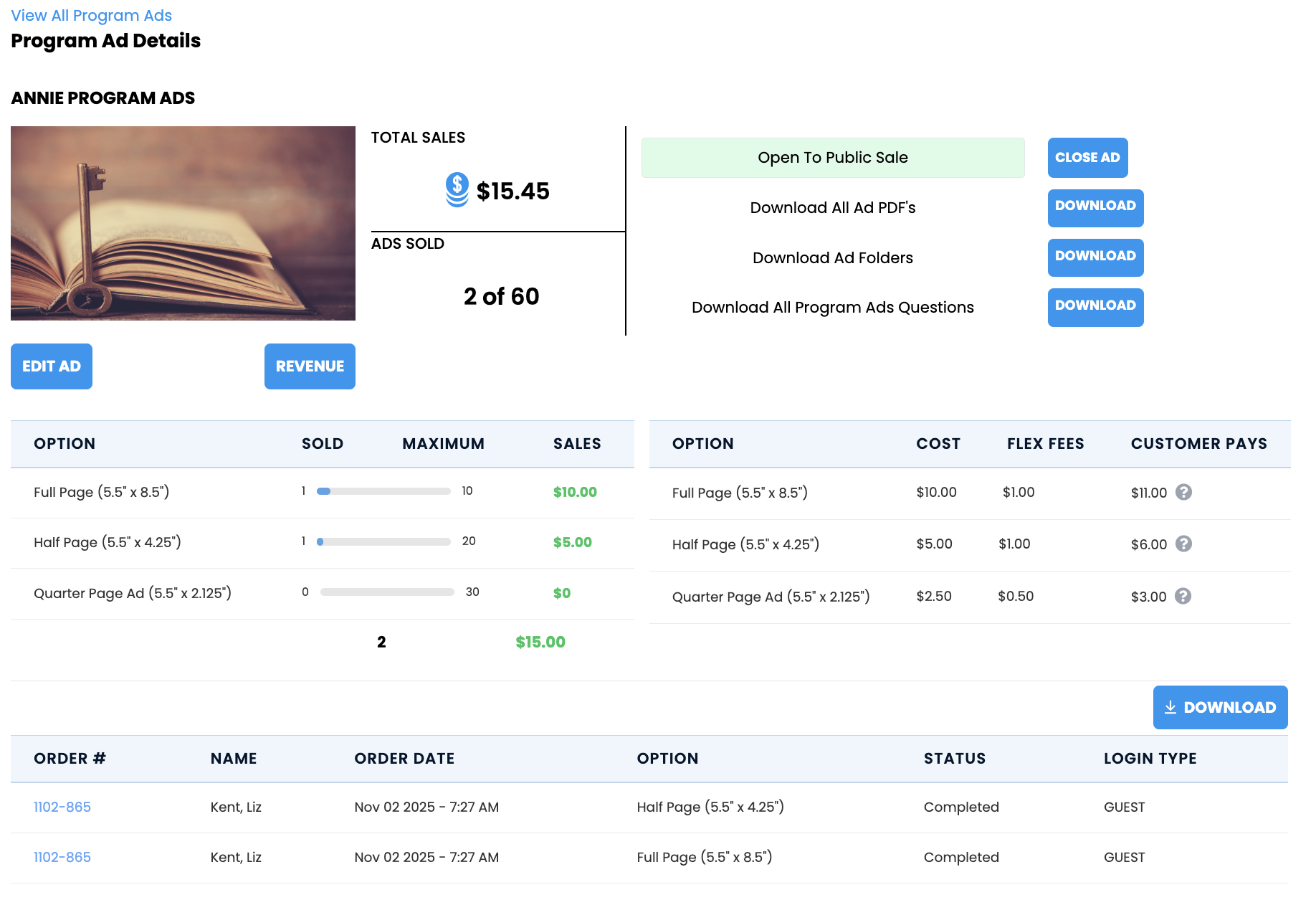The width and height of the screenshot is (1316, 905).
Task: Open order 1102-865 for Full Page
Action: pyautogui.click(x=62, y=857)
